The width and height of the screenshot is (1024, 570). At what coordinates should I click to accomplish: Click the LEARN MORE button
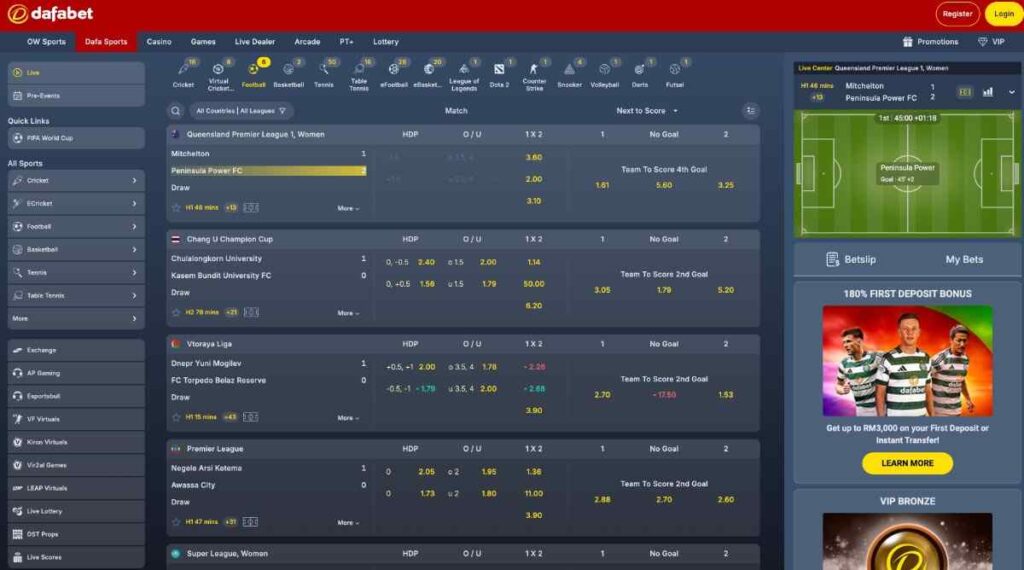[x=907, y=464]
